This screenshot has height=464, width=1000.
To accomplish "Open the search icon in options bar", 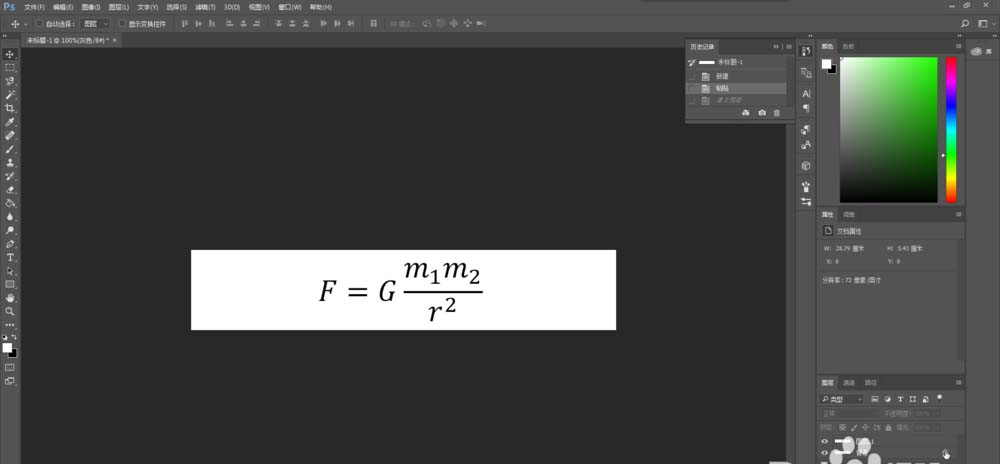I will [965, 23].
